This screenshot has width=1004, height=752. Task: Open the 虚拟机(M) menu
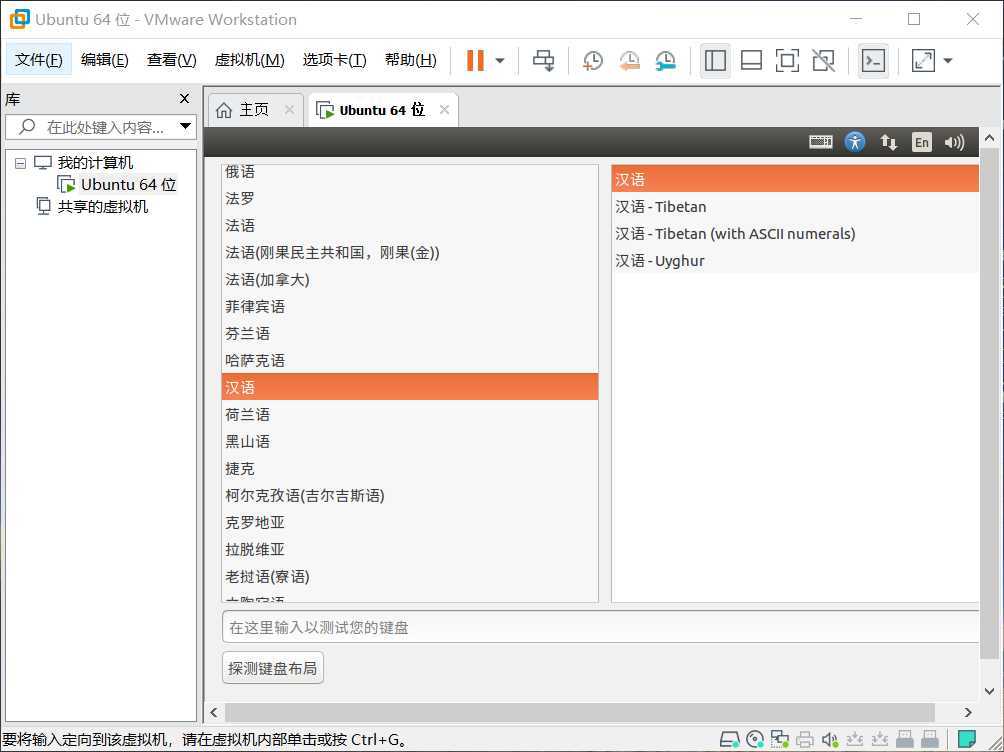click(249, 60)
